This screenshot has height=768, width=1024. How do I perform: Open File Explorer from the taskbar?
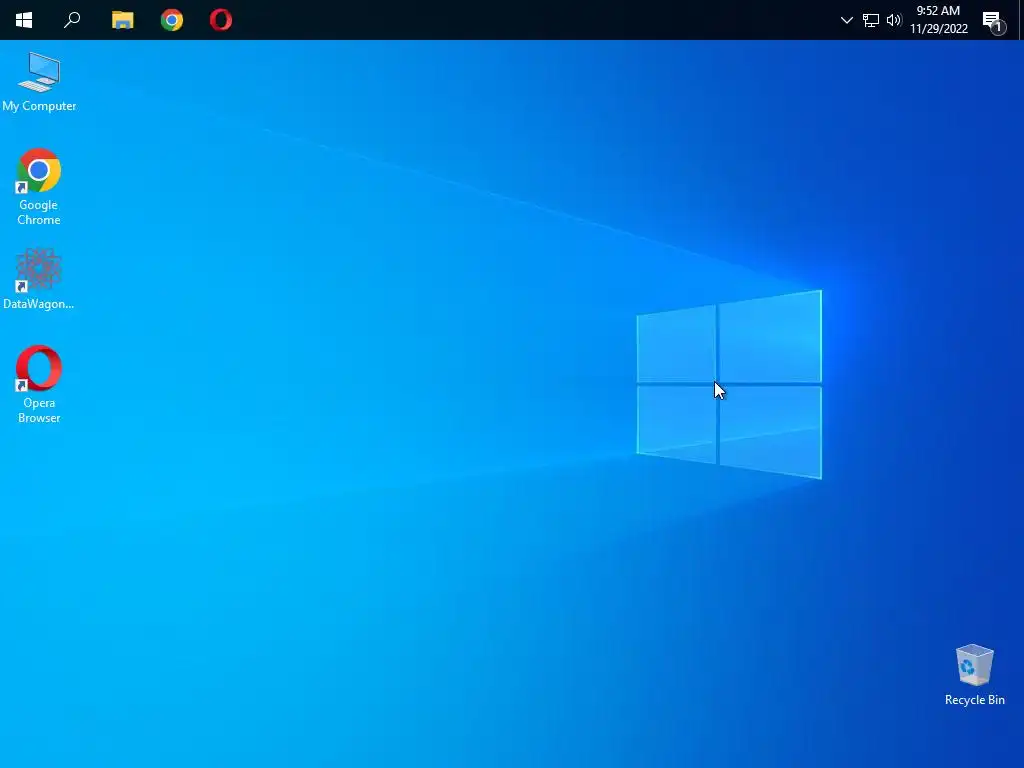pos(122,20)
